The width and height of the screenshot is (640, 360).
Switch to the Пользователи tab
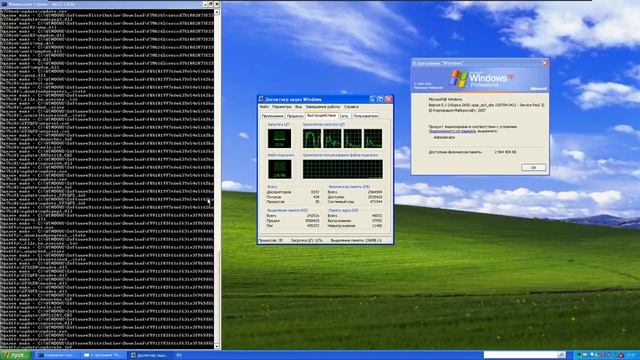[x=365, y=116]
